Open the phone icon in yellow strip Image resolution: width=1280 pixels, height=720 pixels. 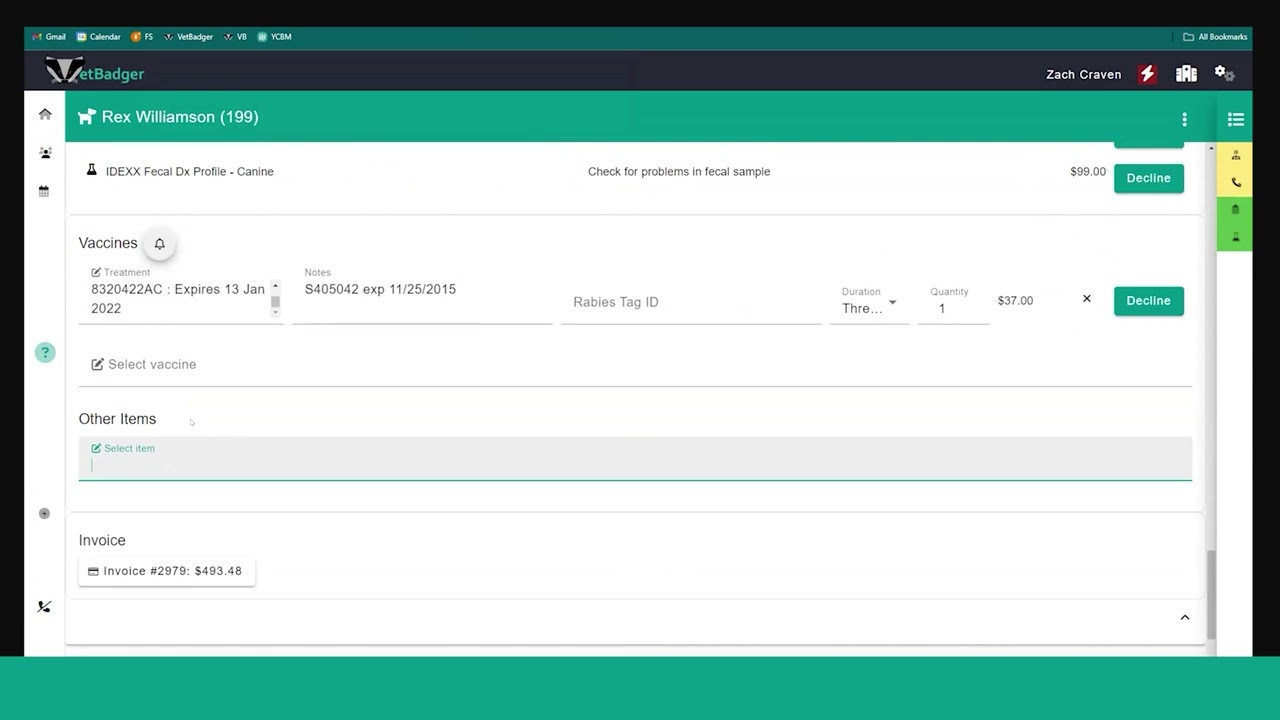[x=1236, y=182]
